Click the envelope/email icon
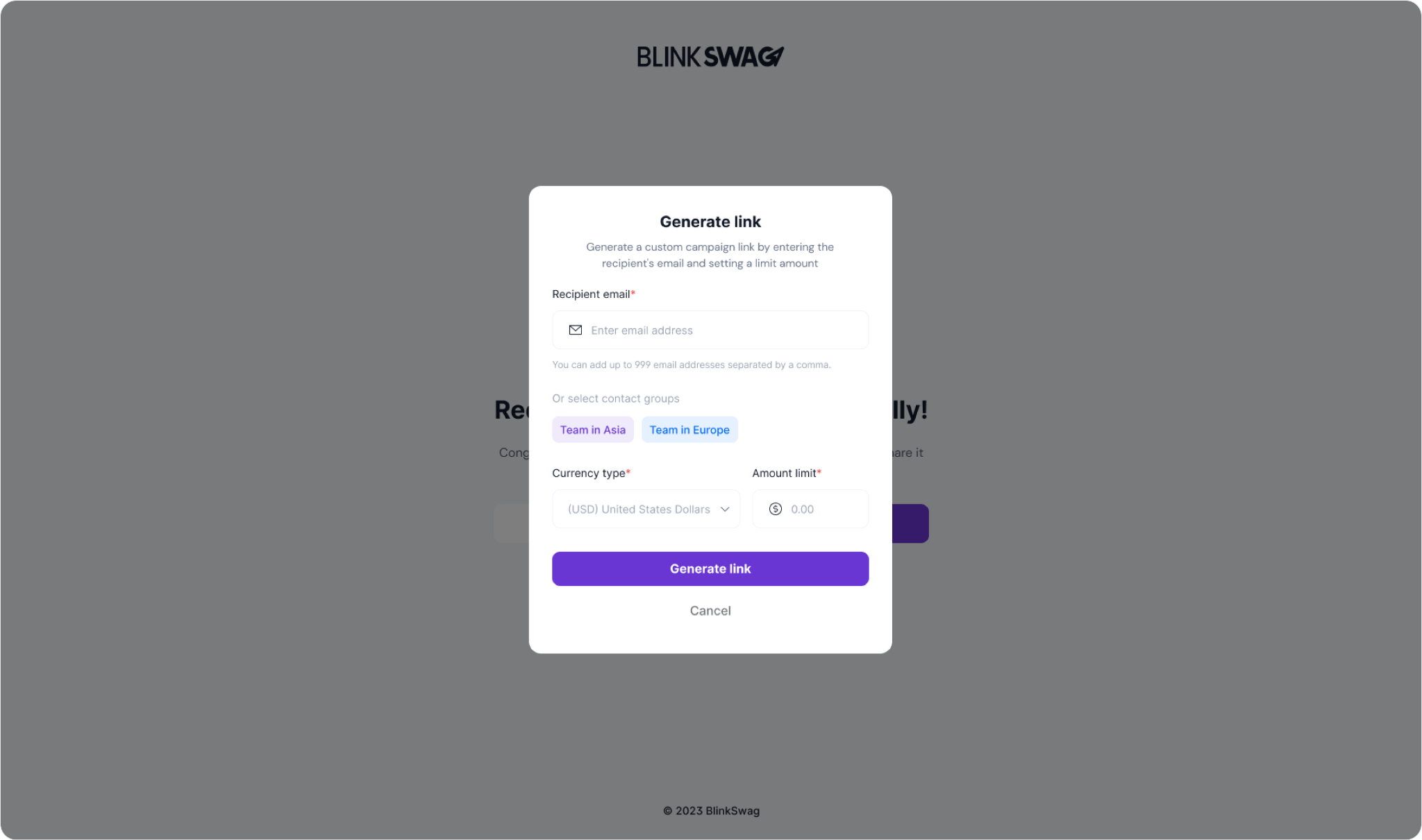 (575, 330)
